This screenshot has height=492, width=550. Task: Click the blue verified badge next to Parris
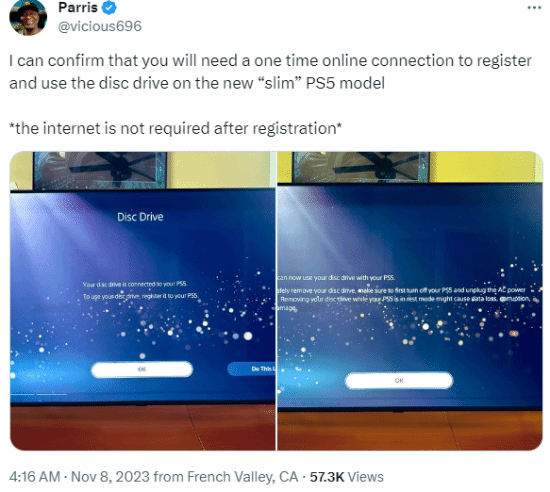(109, 8)
